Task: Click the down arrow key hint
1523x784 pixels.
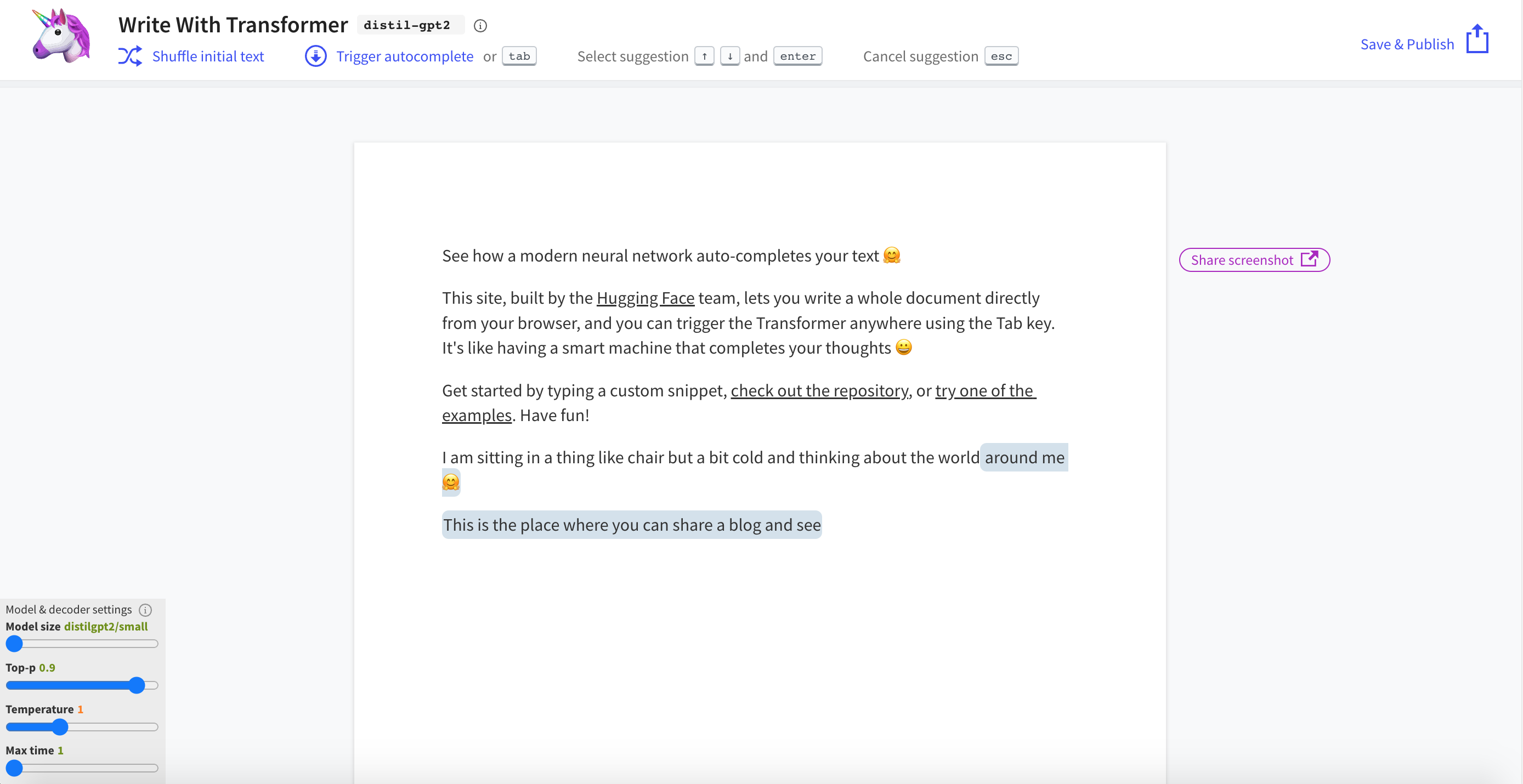Action: (x=729, y=56)
